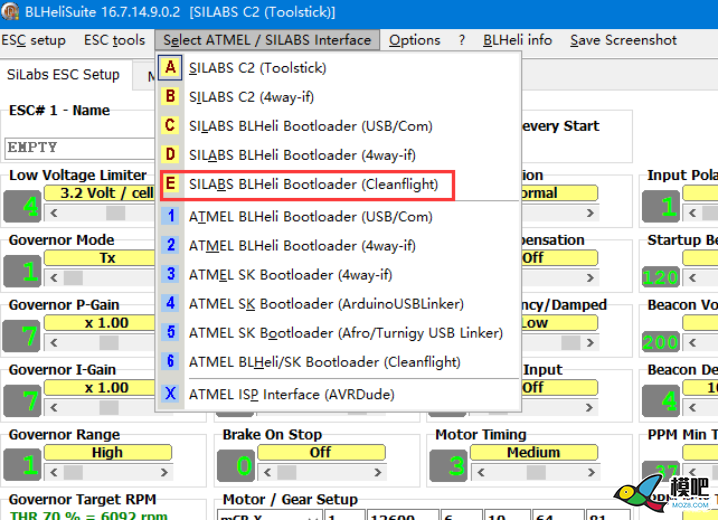Decrease Brake On Stop with left arrow

pos(267,472)
